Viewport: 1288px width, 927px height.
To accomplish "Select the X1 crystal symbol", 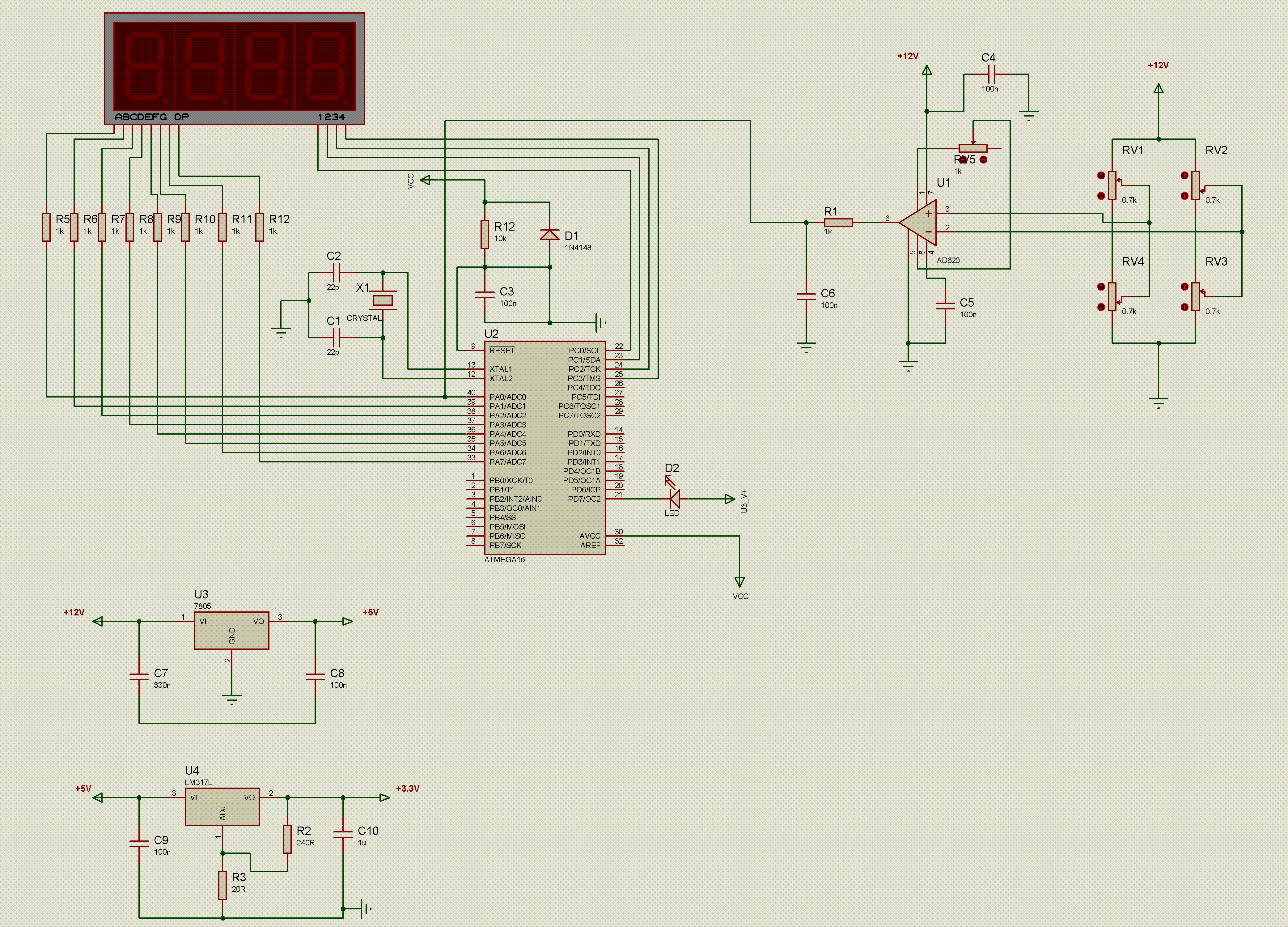I will coord(383,300).
